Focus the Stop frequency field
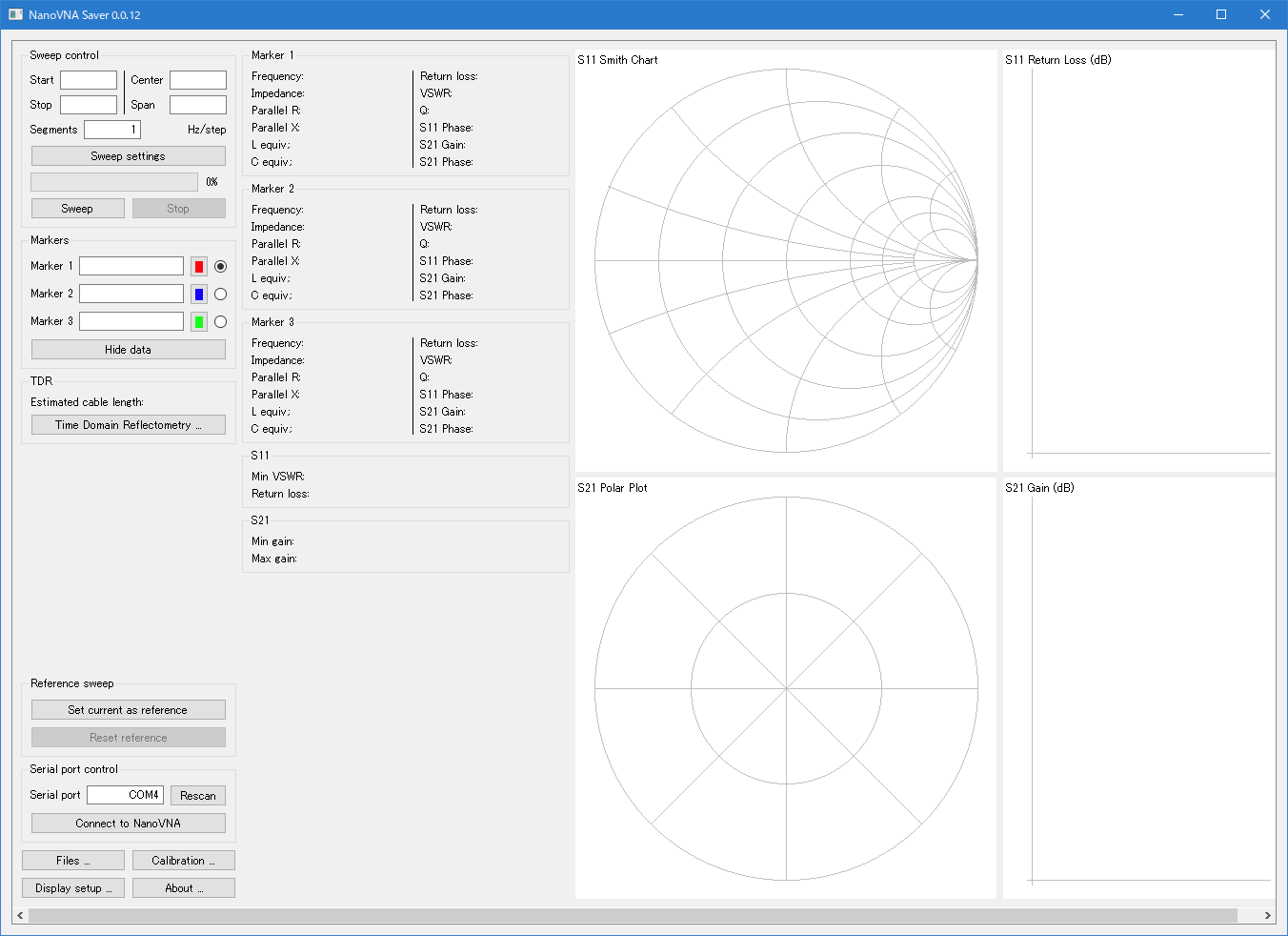This screenshot has width=1288, height=936. point(89,105)
